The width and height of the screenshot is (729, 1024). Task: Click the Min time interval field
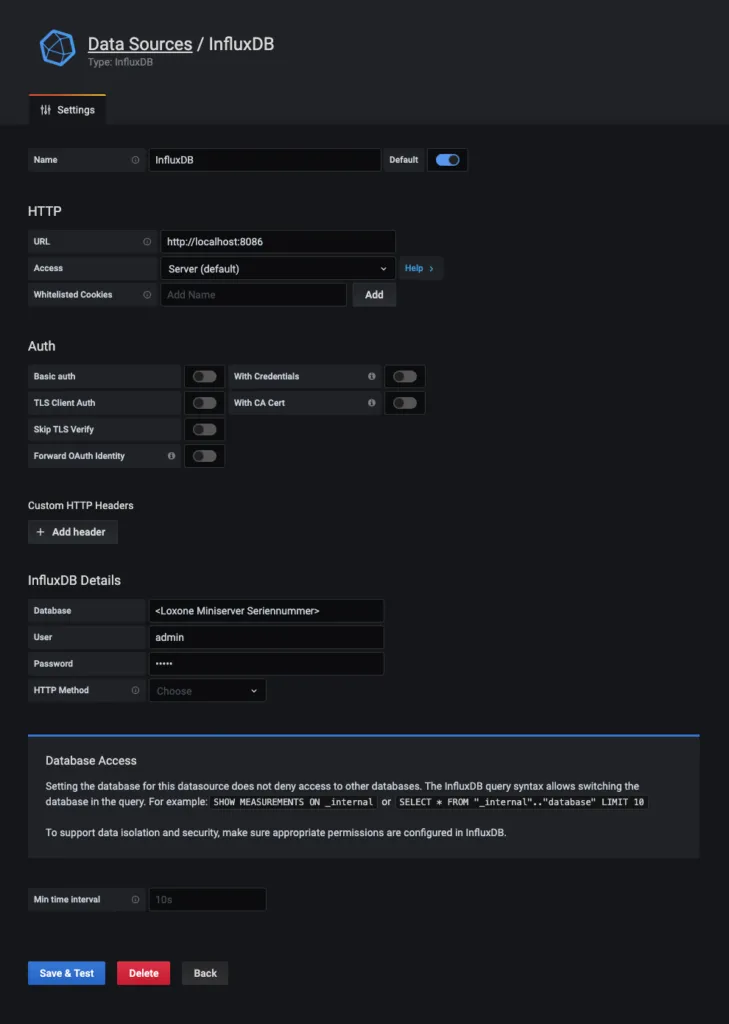tap(208, 899)
